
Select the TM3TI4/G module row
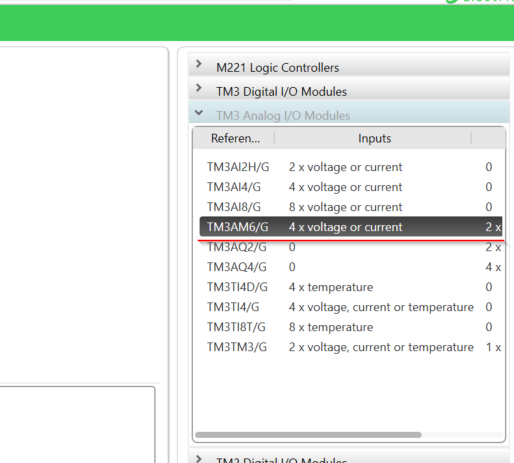[351, 307]
